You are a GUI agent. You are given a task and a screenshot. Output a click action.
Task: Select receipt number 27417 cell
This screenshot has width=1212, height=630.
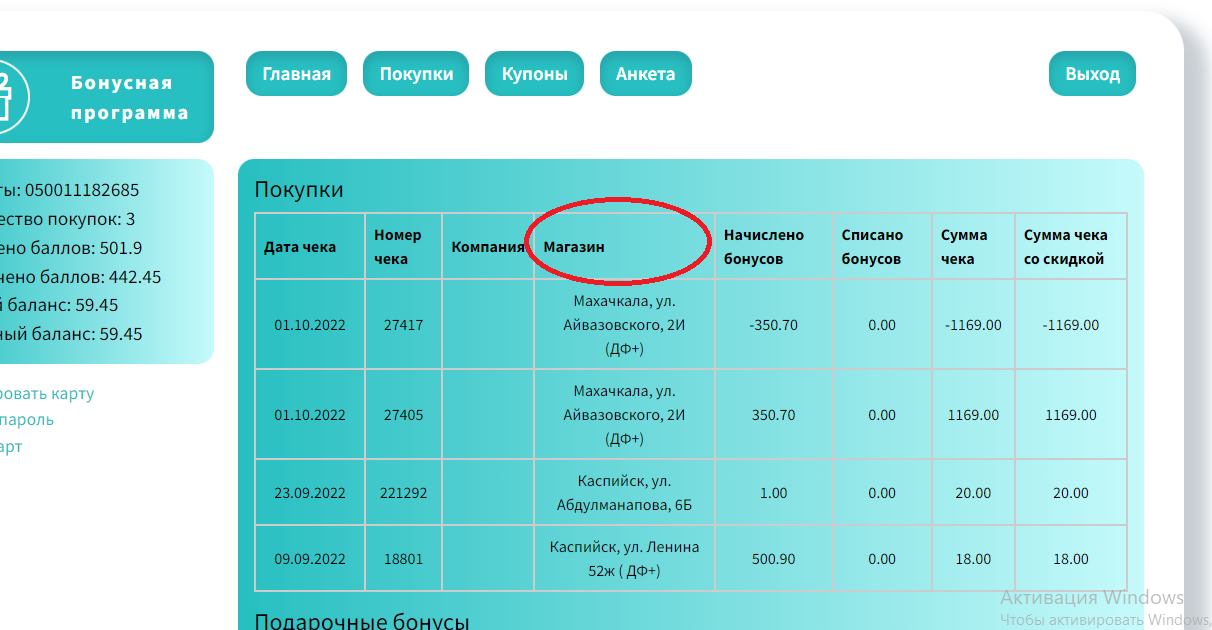(403, 325)
